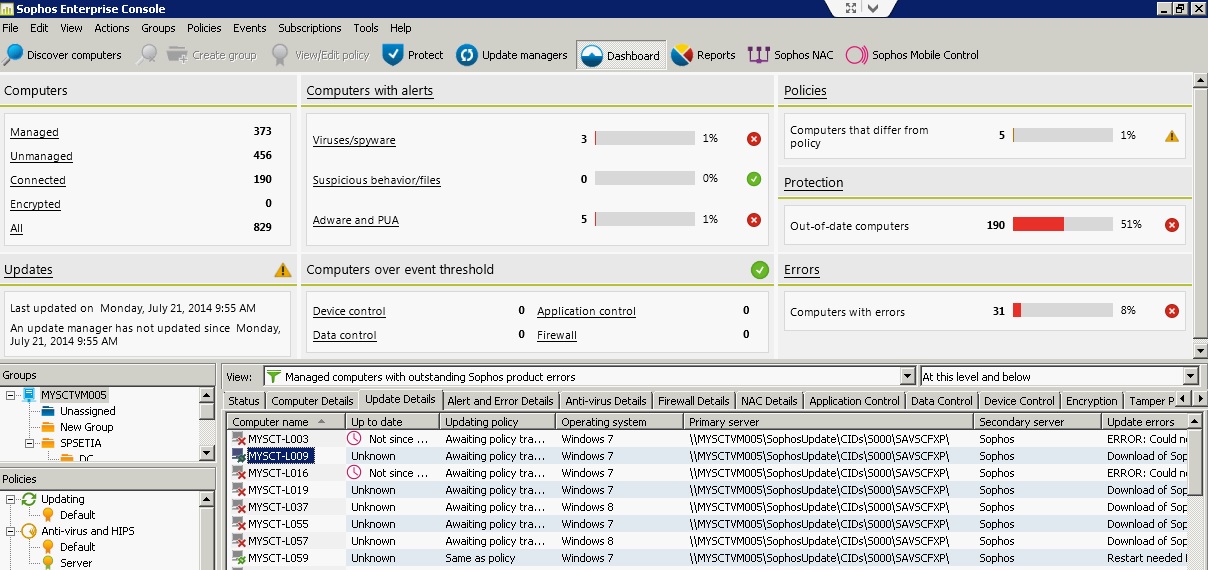This screenshot has width=1208, height=570.
Task: Click the Updates warning triangle icon
Action: tap(283, 269)
